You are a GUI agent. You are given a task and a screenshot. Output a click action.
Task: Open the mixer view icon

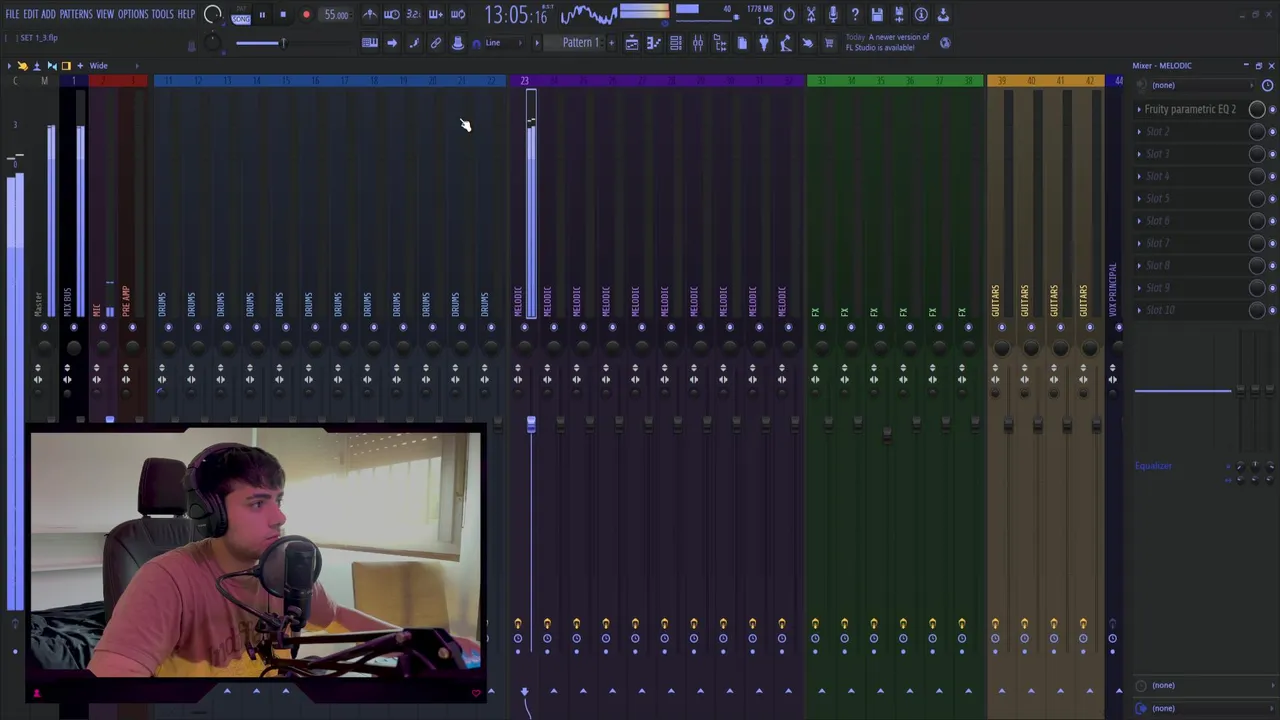point(698,43)
